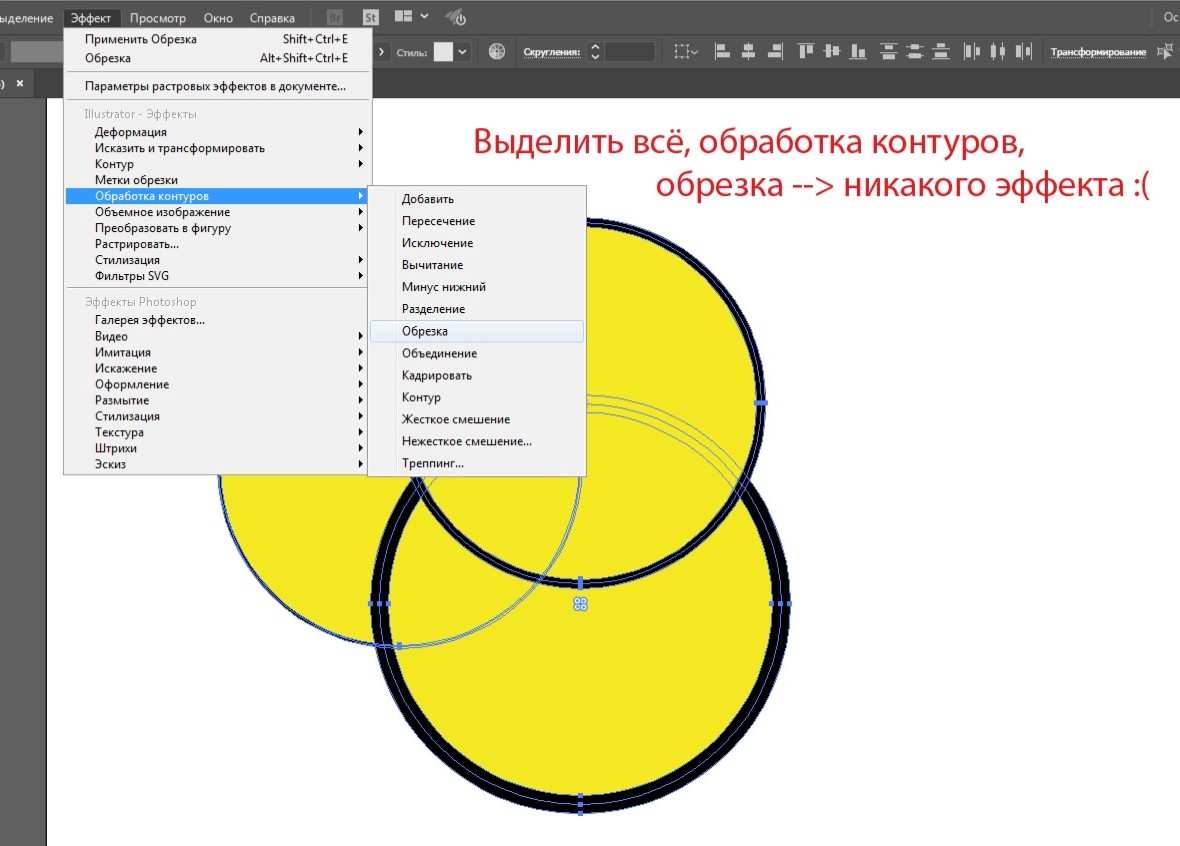Click the arrow button before Стиль
Screen dimensions: 1180x846
pyautogui.click(x=382, y=52)
